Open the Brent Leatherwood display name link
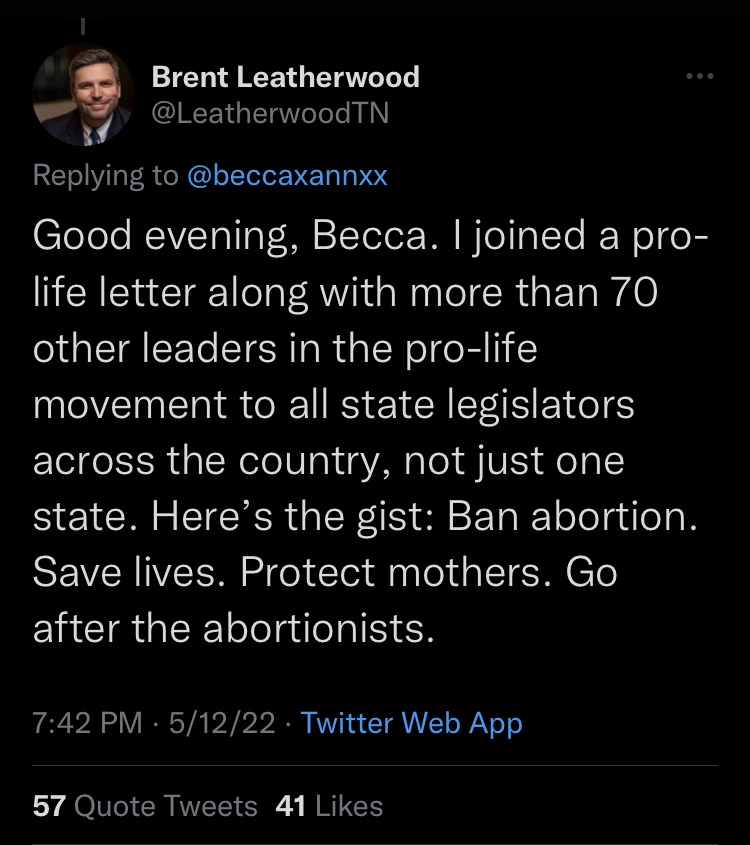This screenshot has width=750, height=845. tap(285, 77)
